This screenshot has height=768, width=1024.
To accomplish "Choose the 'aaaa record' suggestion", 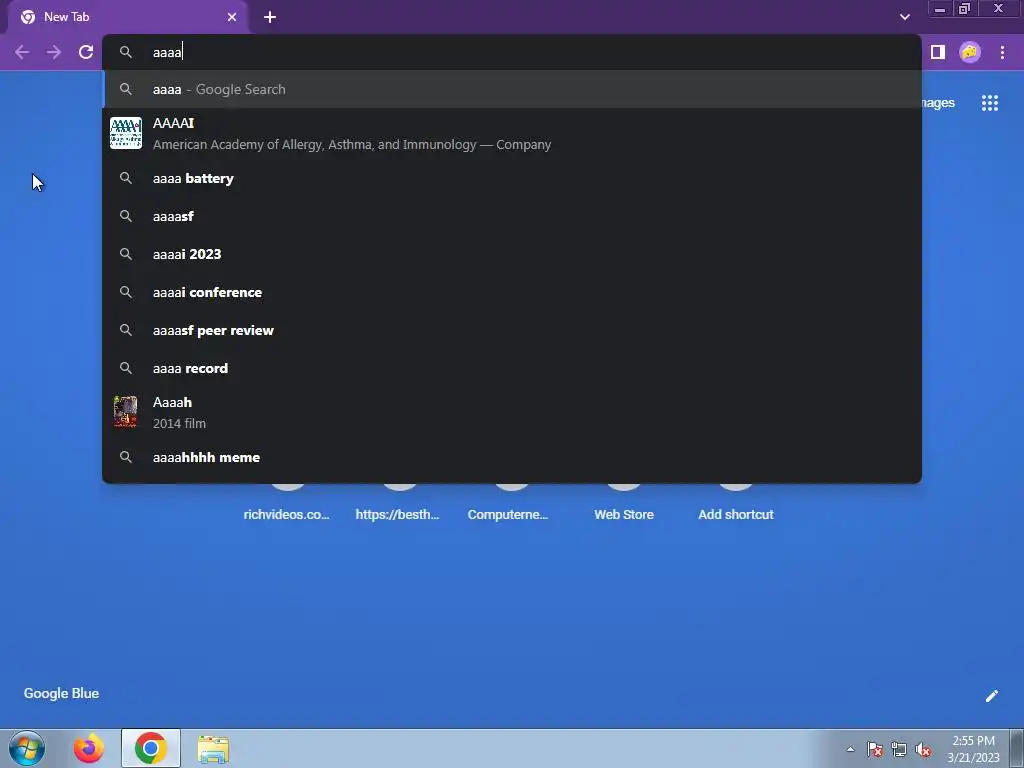I will tap(511, 368).
